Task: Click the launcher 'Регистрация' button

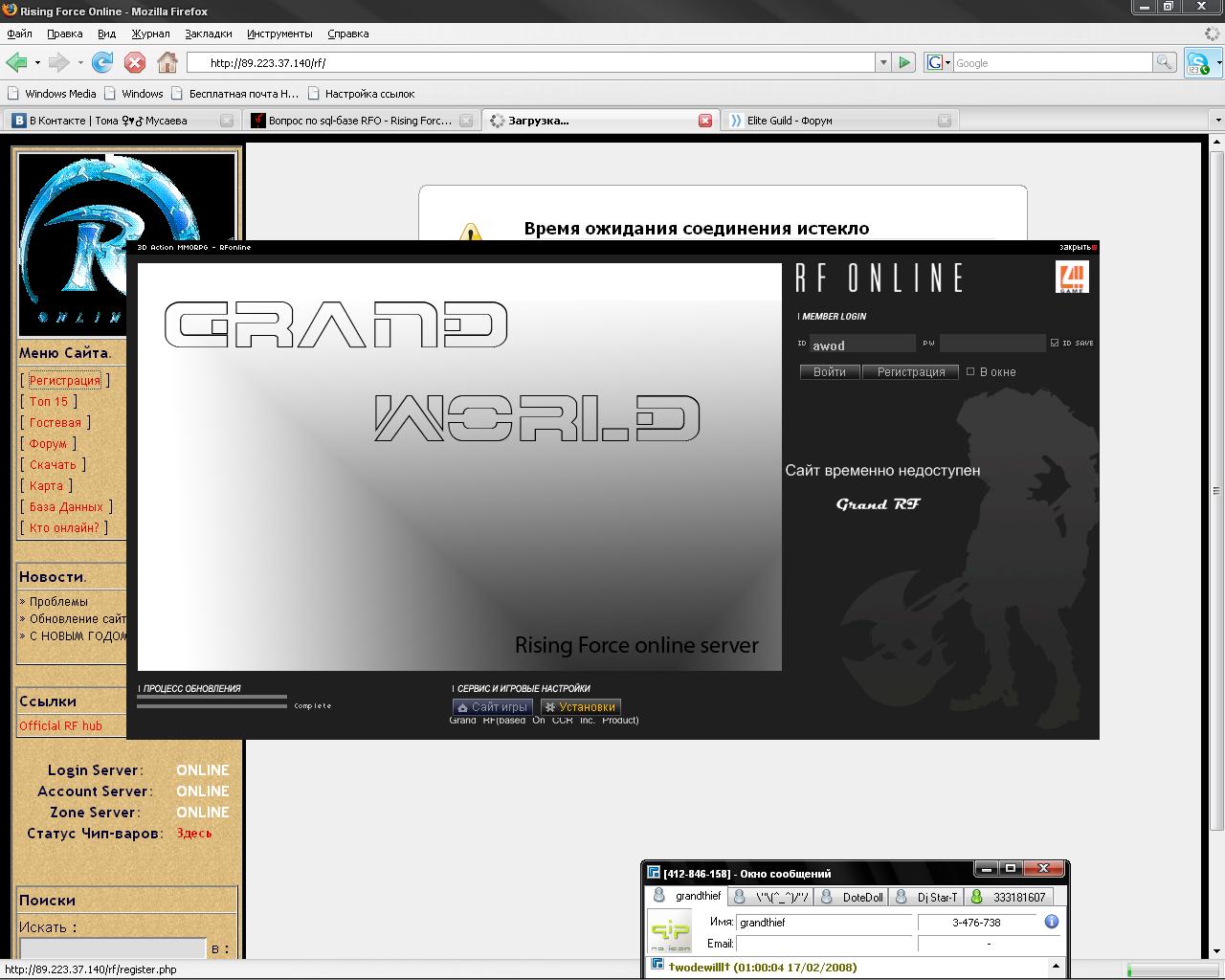Action: [911, 371]
